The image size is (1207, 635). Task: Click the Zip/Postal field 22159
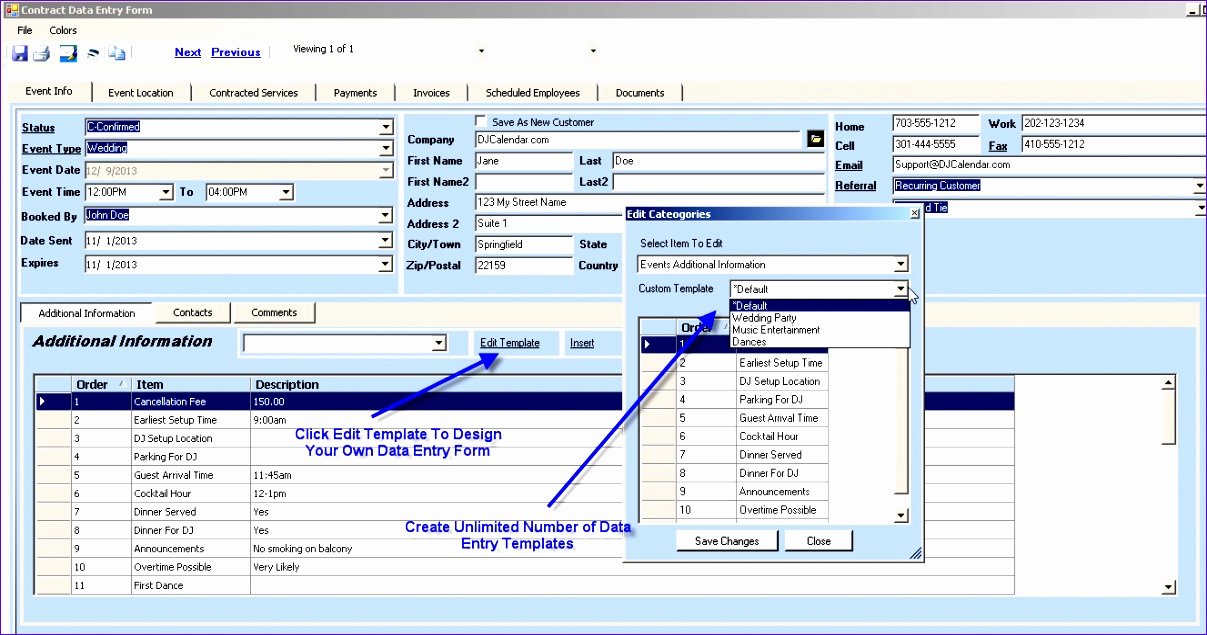524,266
